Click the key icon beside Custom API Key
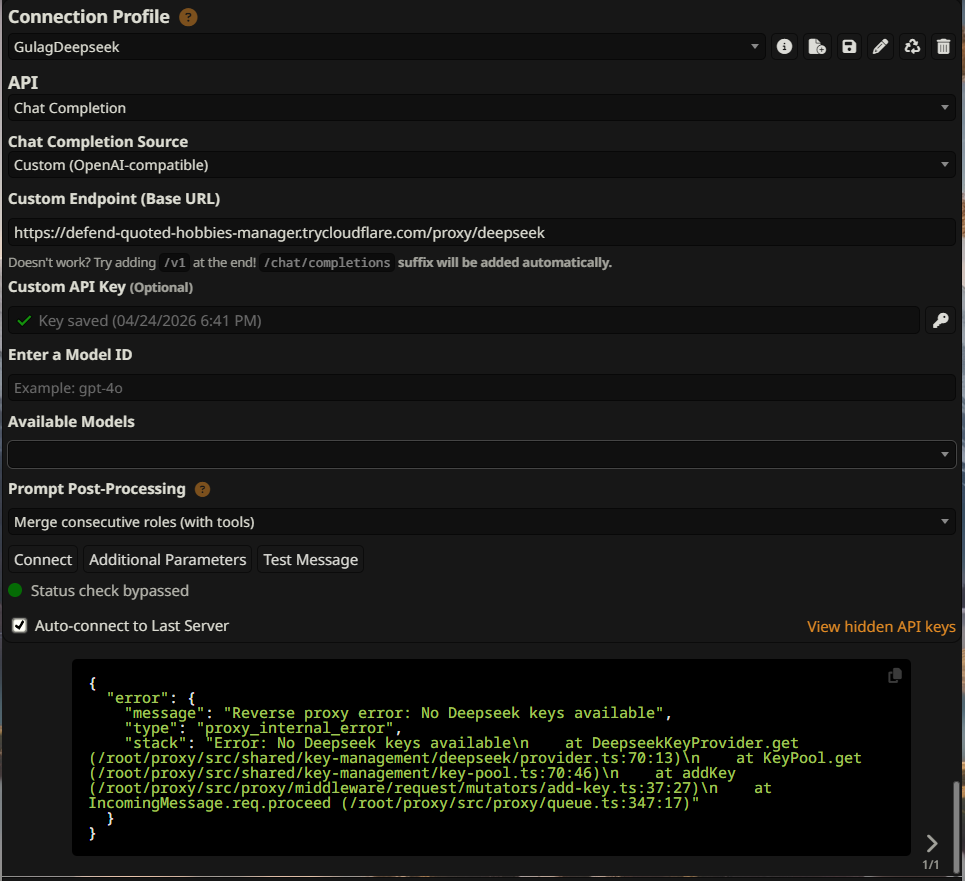 tap(940, 320)
